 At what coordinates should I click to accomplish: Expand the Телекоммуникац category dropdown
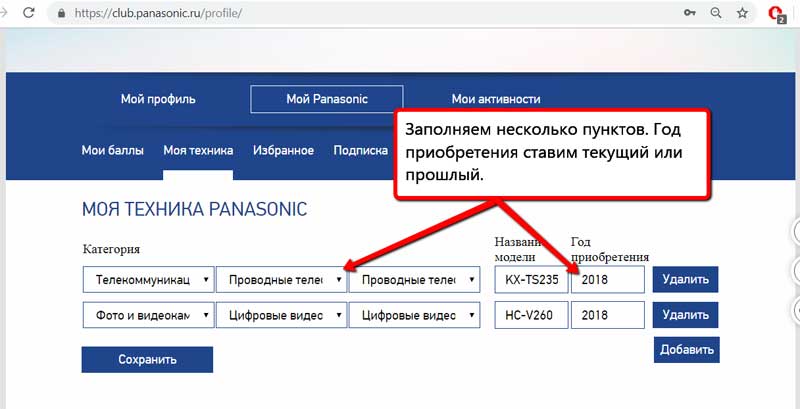pos(148,279)
